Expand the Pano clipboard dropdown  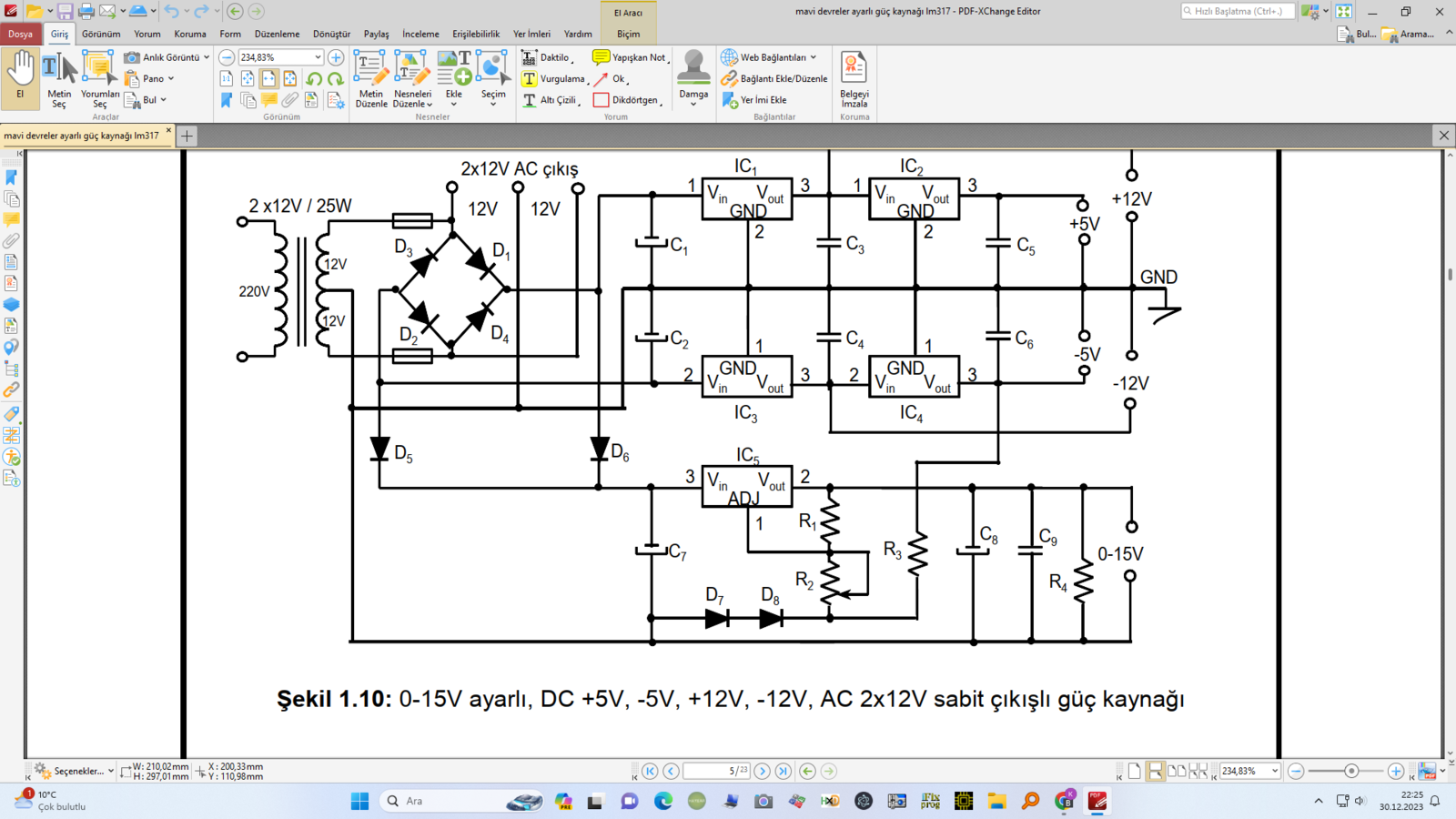point(171,78)
